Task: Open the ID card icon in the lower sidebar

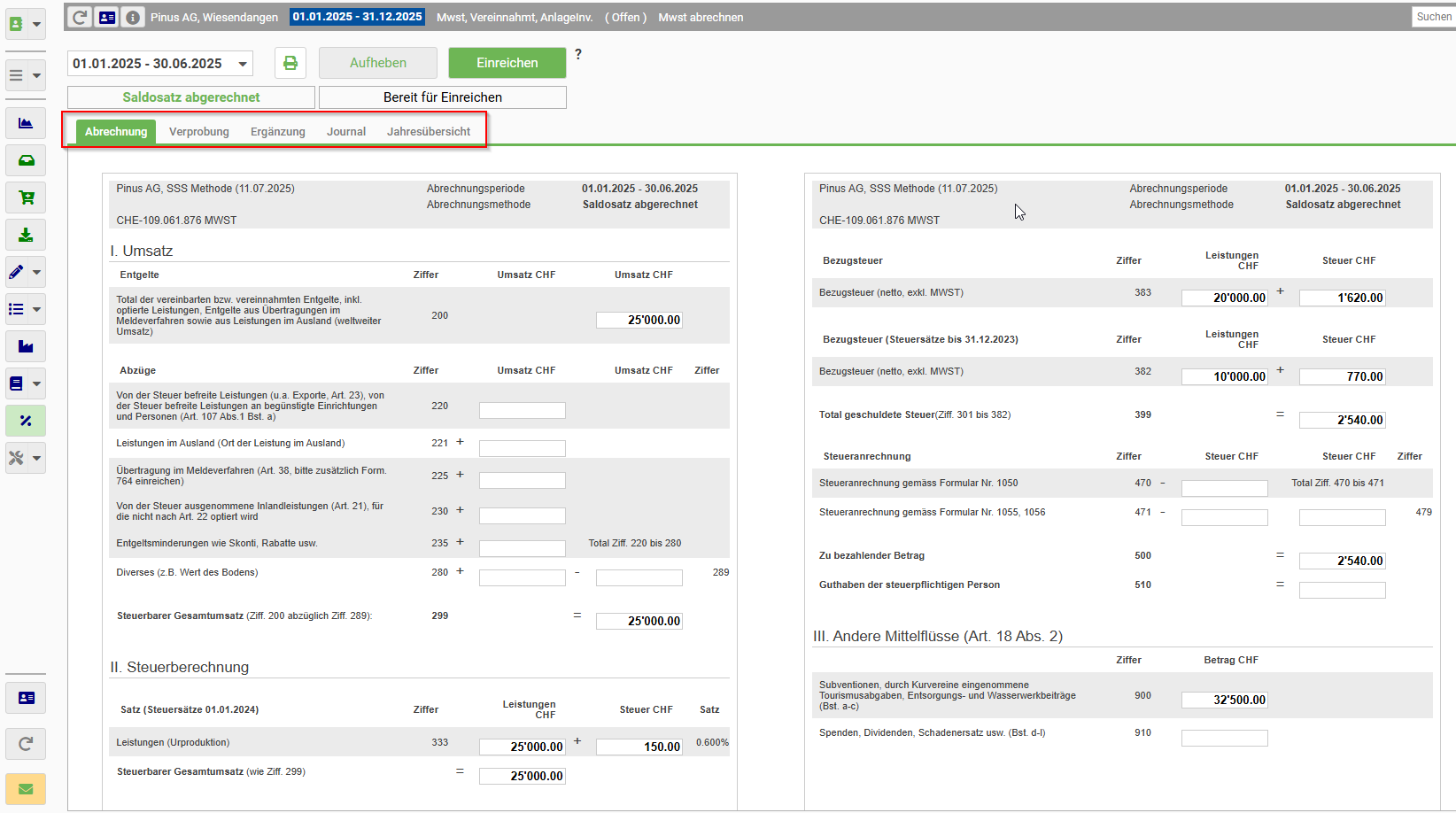Action: point(26,698)
